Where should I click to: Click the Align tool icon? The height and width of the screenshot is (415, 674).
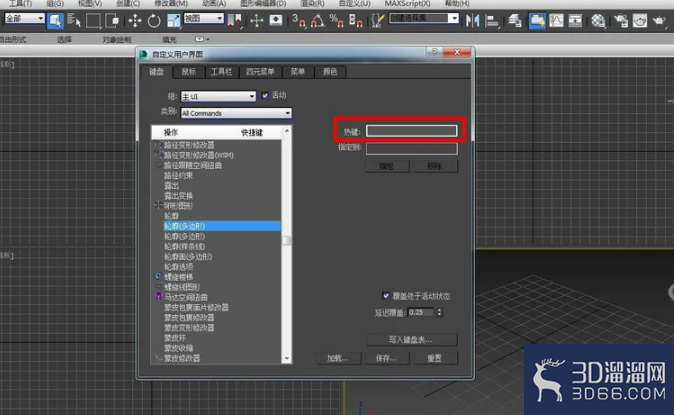pos(491,20)
